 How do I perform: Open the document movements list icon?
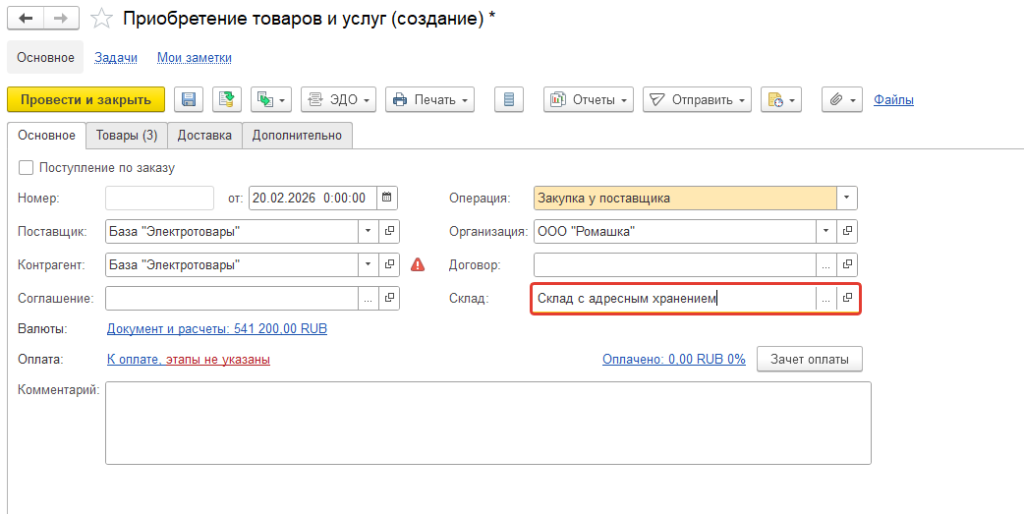pyautogui.click(x=510, y=99)
